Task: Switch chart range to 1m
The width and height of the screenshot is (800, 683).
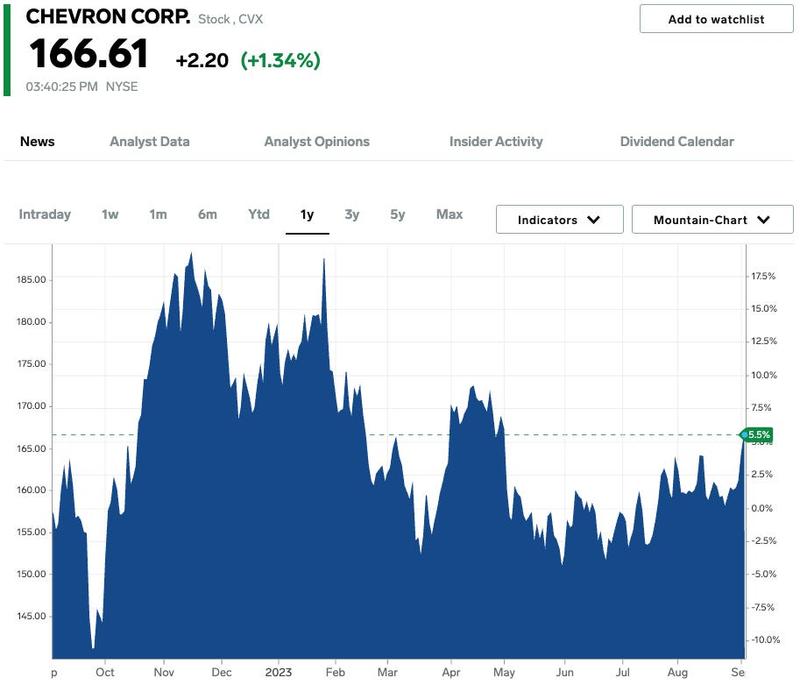Action: coord(158,214)
